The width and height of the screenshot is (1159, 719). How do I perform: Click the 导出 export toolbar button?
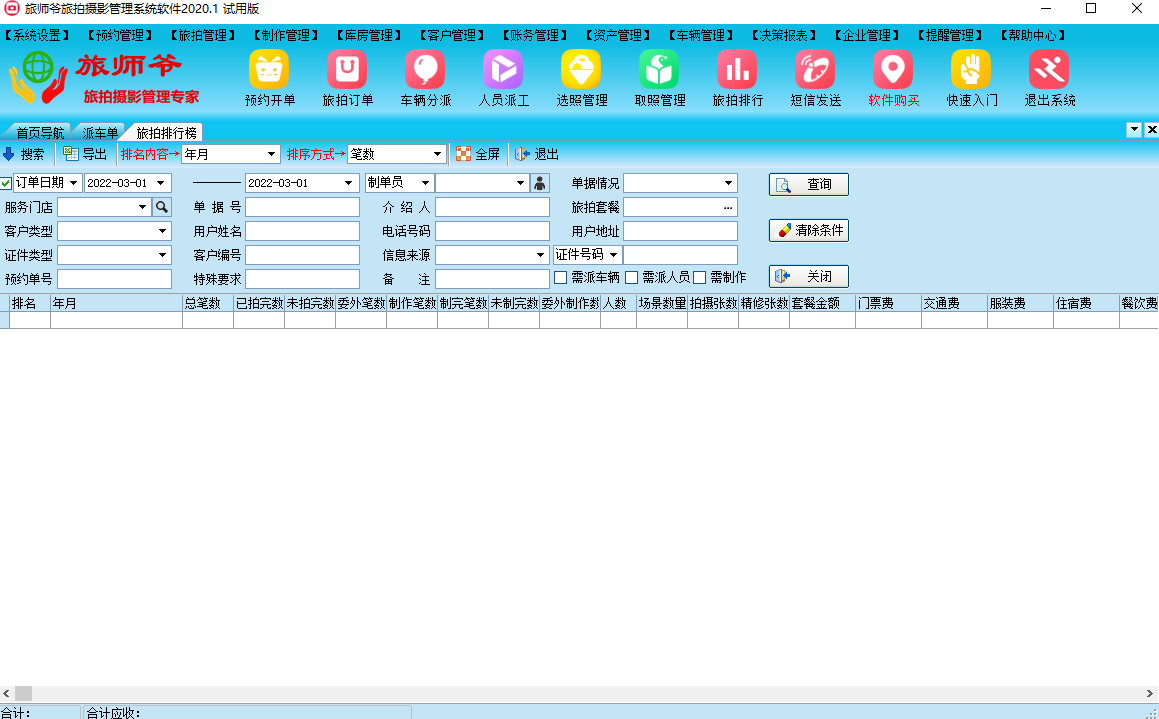[x=85, y=154]
